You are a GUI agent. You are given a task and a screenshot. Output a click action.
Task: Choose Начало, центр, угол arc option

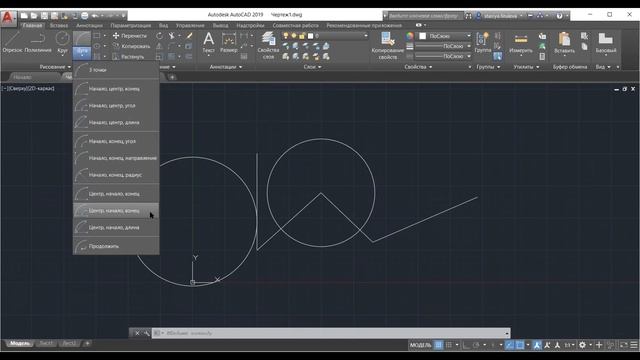[116, 105]
